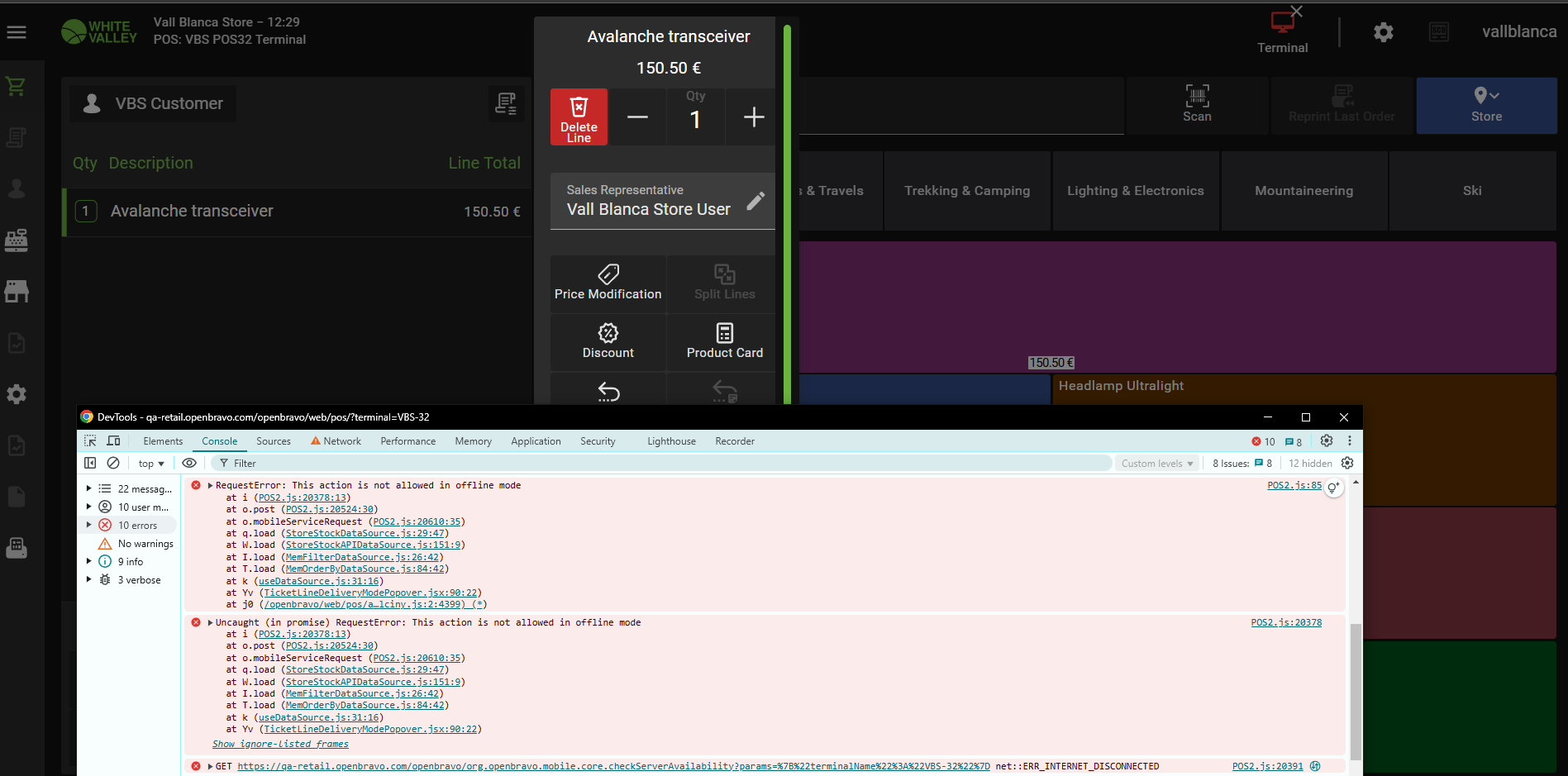Open the cash register icon in sidebar
The height and width of the screenshot is (776, 1568).
click(16, 240)
